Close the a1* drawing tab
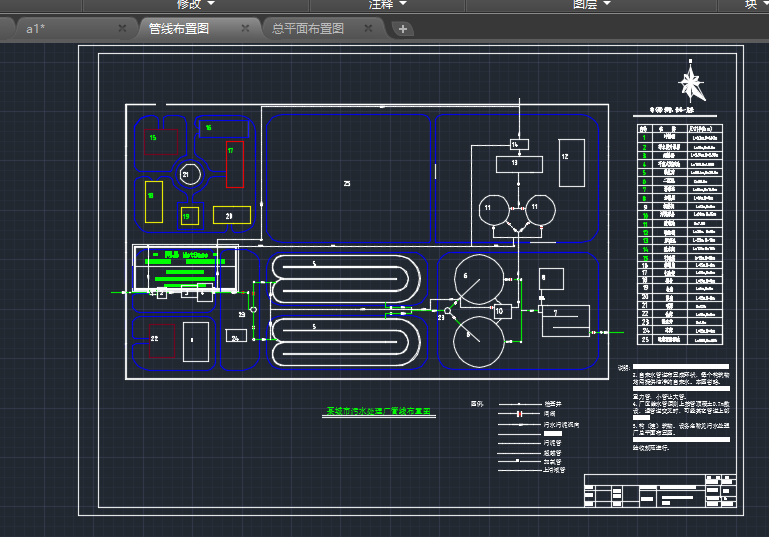 point(122,29)
